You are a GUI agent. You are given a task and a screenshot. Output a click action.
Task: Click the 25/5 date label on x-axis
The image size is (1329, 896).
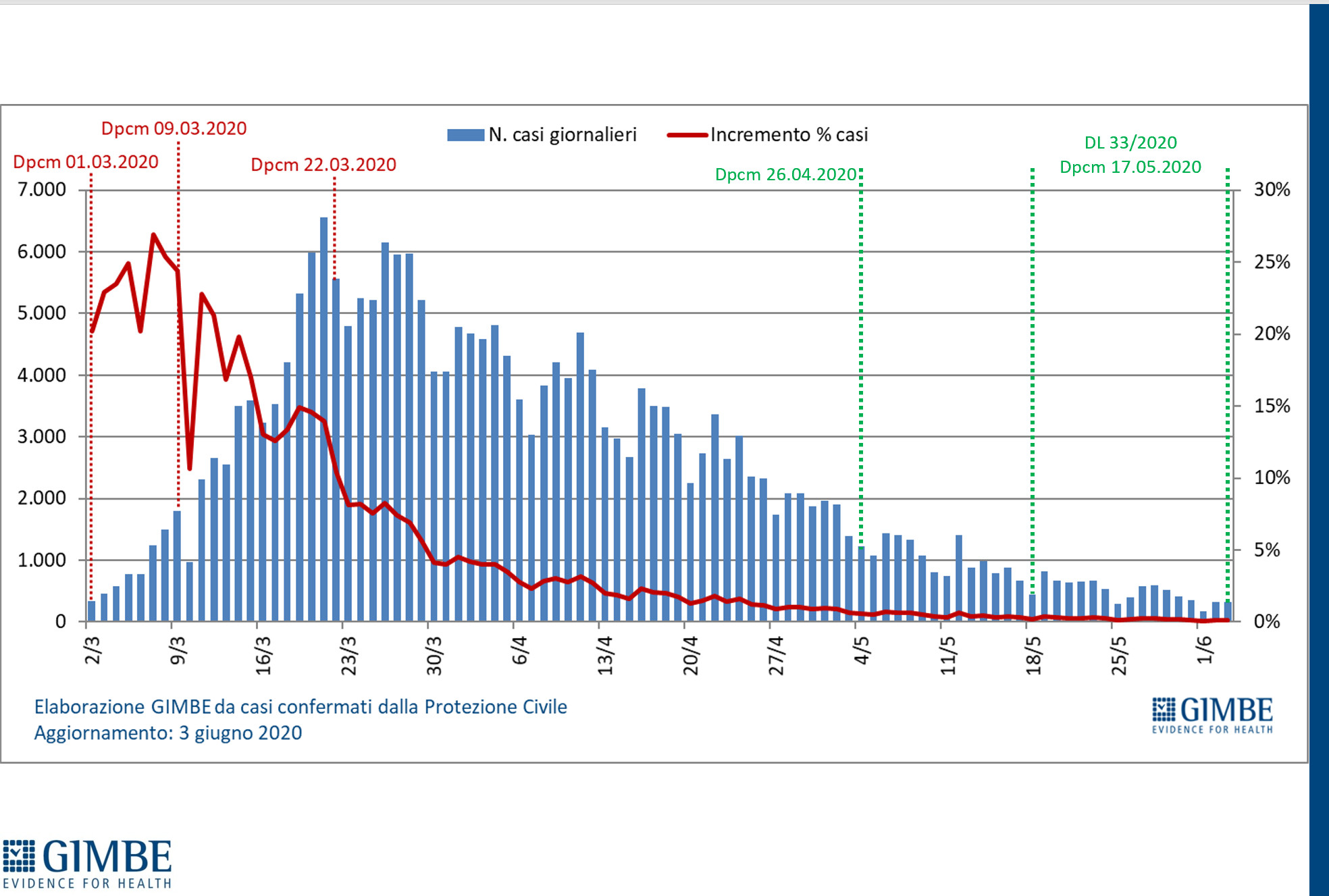coord(1119,655)
